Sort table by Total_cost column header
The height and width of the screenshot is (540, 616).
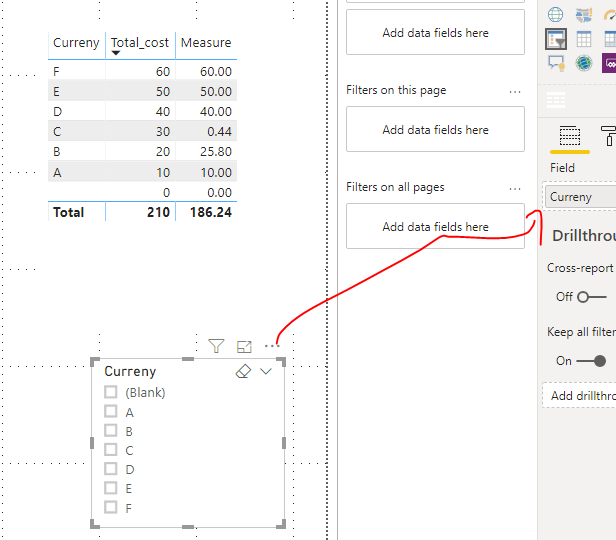click(x=139, y=42)
